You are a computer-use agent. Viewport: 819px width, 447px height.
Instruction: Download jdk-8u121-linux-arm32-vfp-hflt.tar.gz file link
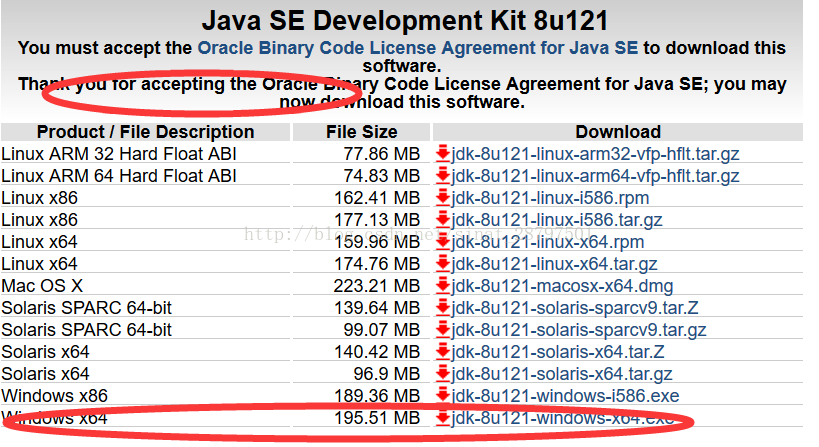tap(595, 154)
